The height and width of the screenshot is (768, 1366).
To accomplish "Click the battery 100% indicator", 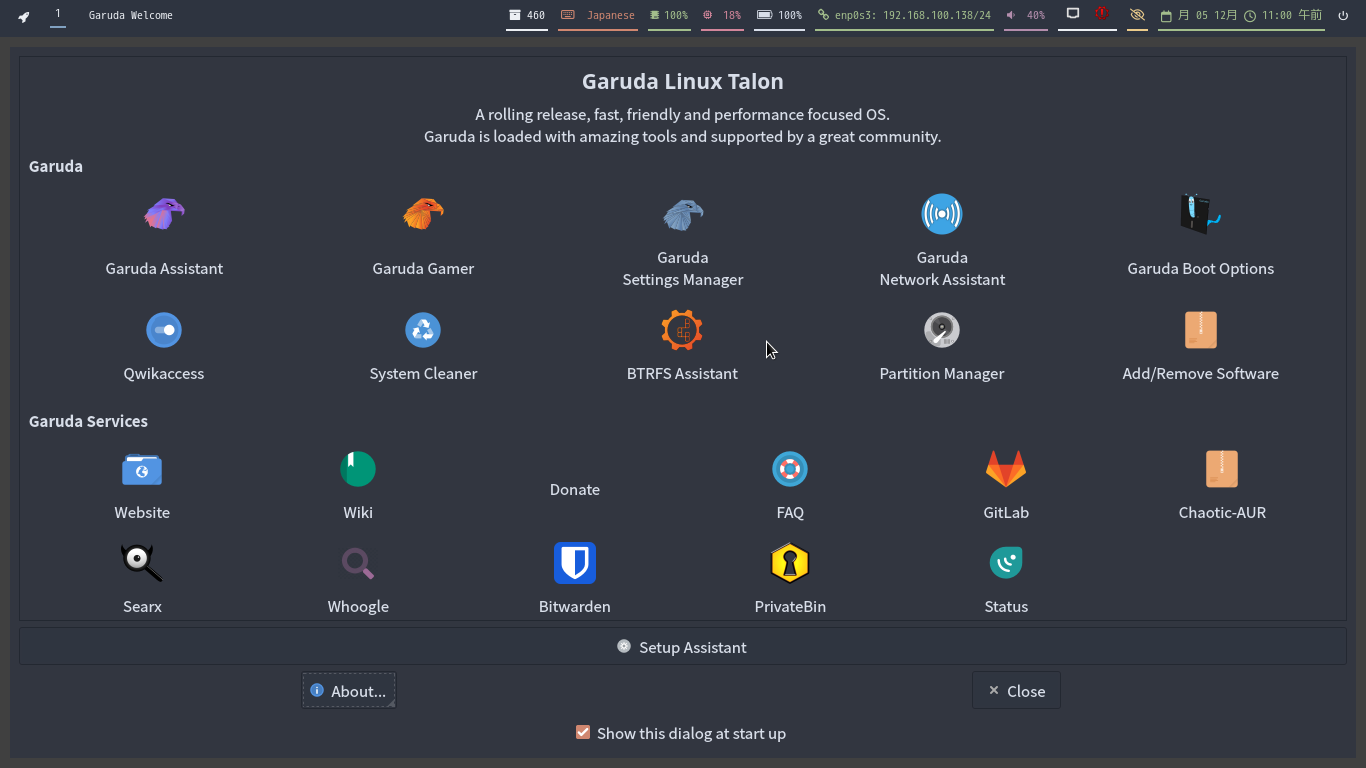I will 780,16.
